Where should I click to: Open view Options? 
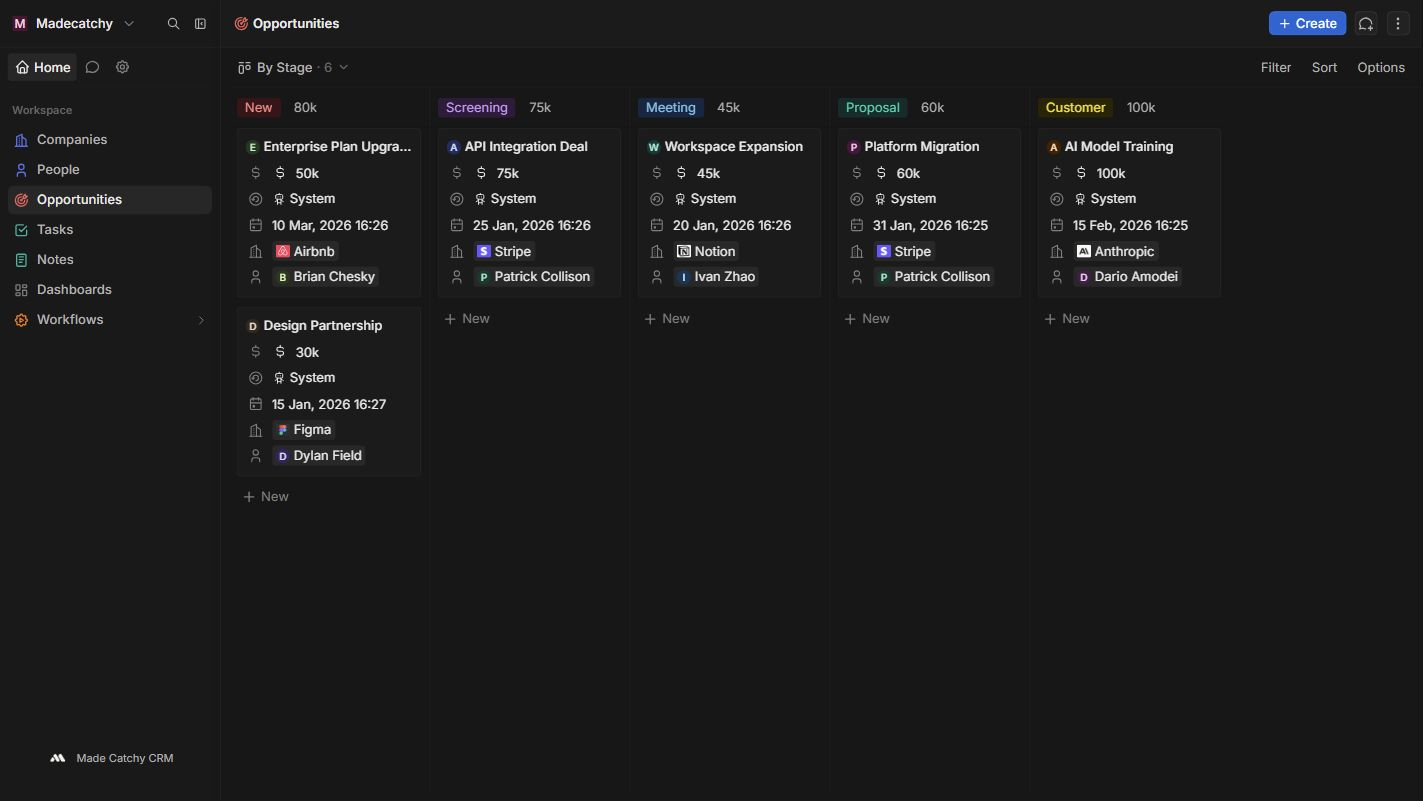pyautogui.click(x=1381, y=67)
